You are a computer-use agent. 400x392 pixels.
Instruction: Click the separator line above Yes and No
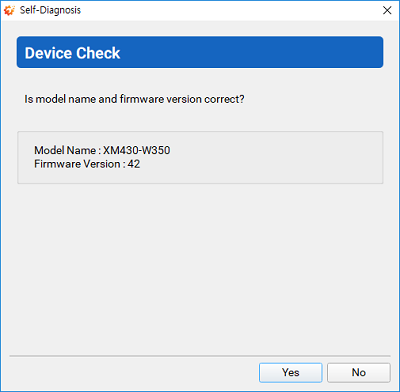(x=200, y=356)
